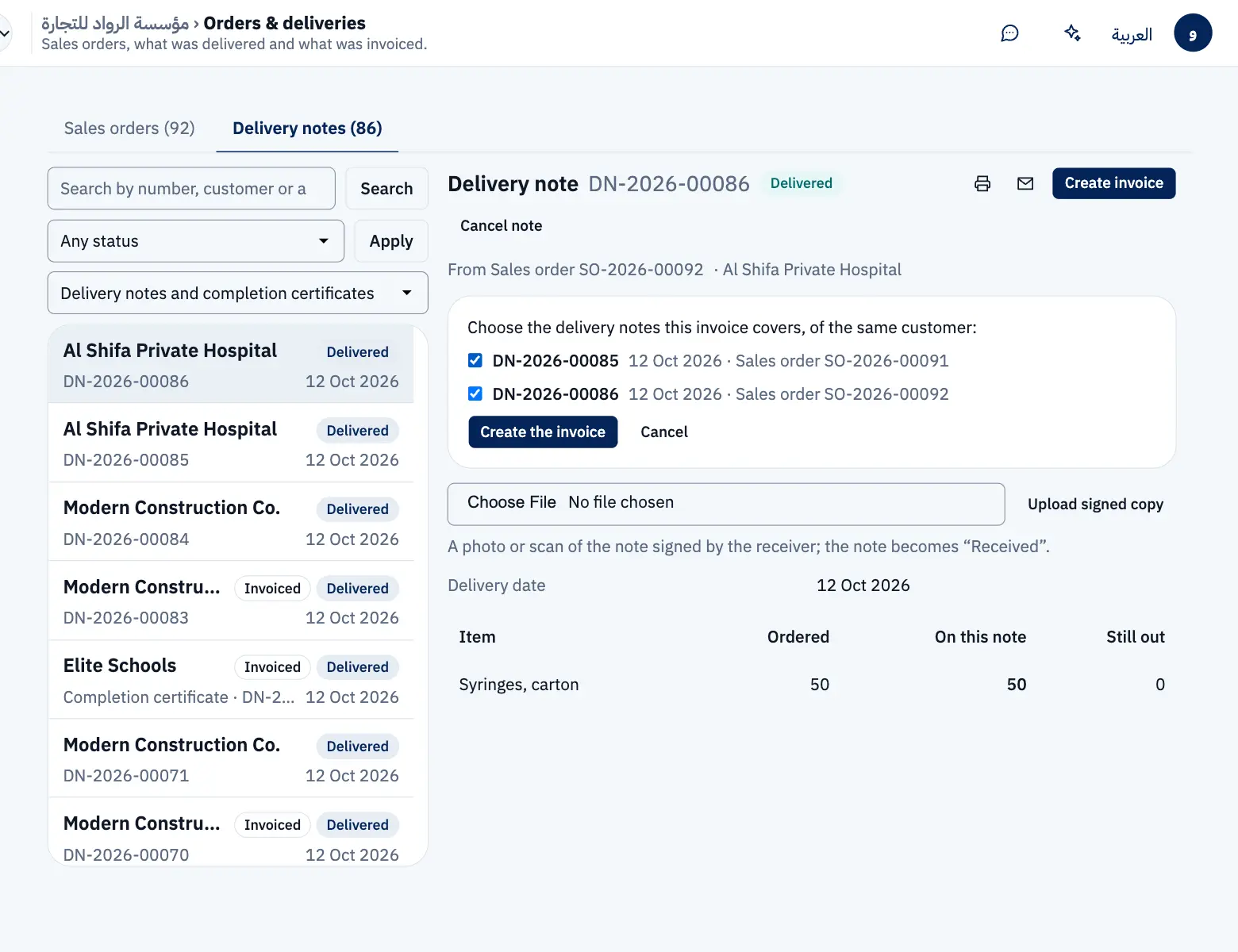Switch language to العربية
The width and height of the screenshot is (1238, 952).
[1132, 34]
